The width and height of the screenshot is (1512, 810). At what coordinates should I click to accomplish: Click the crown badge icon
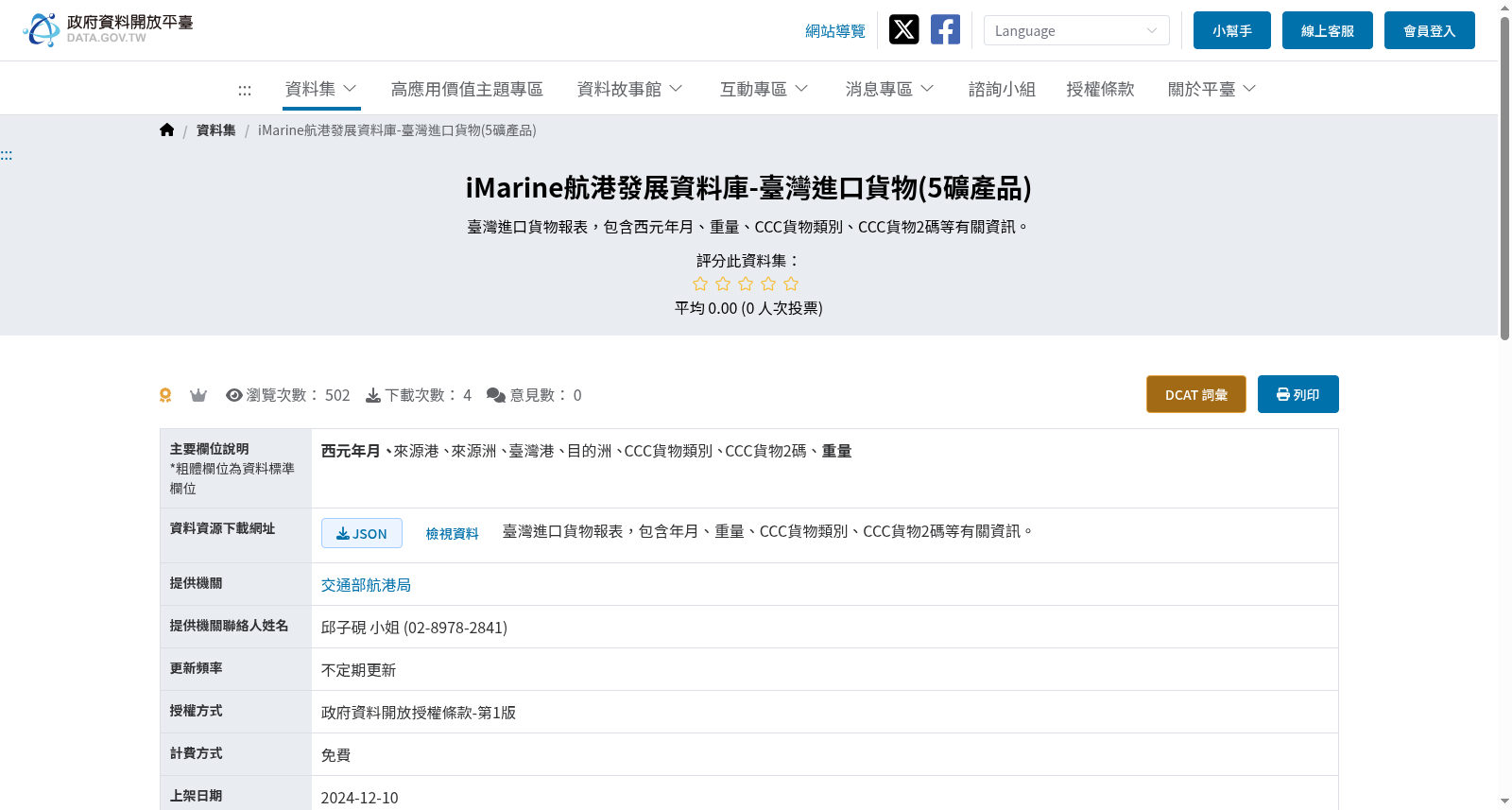pyautogui.click(x=198, y=395)
